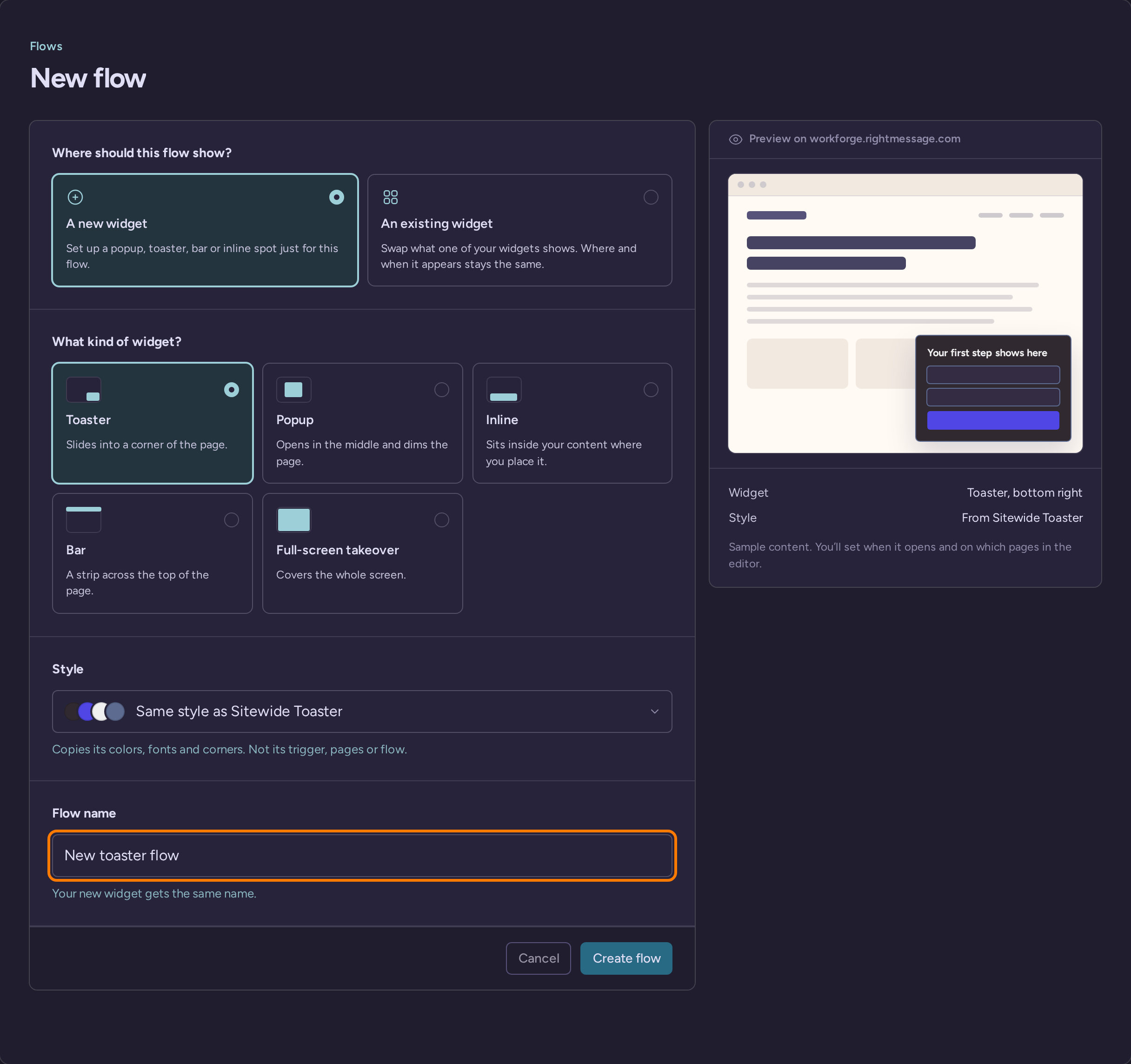Select the 'A new widget' radio button
This screenshot has height=1064, width=1131.
click(337, 198)
